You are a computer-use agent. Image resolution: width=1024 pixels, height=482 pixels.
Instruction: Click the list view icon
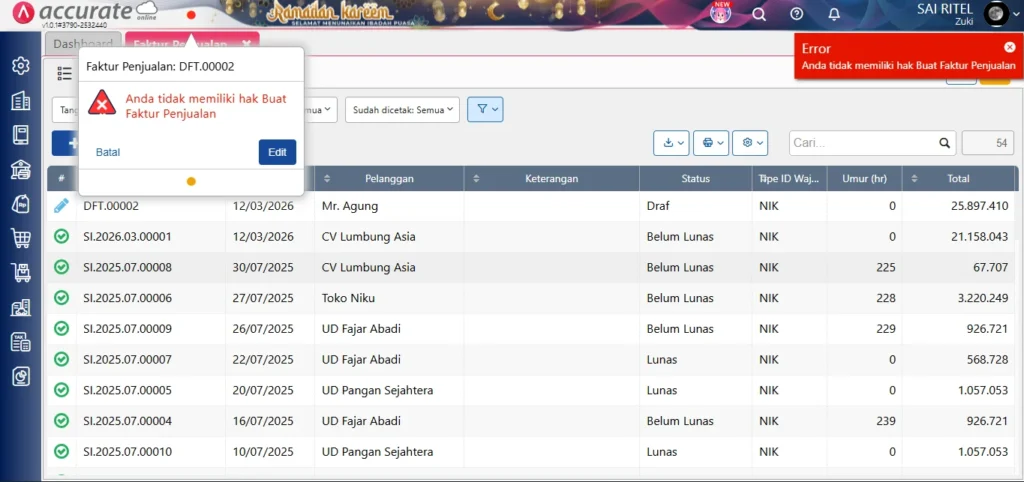(65, 73)
